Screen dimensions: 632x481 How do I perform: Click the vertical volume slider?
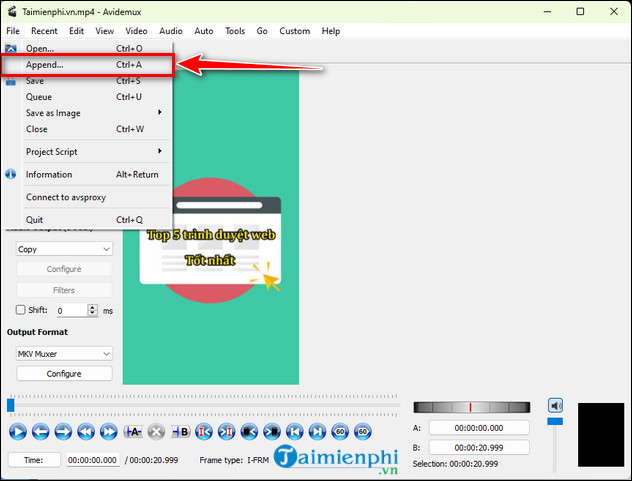[555, 440]
